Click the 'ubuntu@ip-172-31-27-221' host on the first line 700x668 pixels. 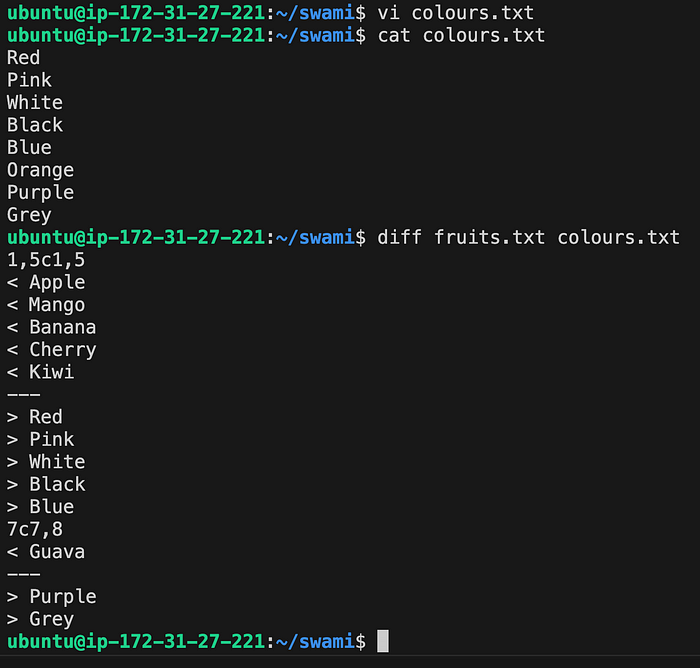click(x=136, y=13)
